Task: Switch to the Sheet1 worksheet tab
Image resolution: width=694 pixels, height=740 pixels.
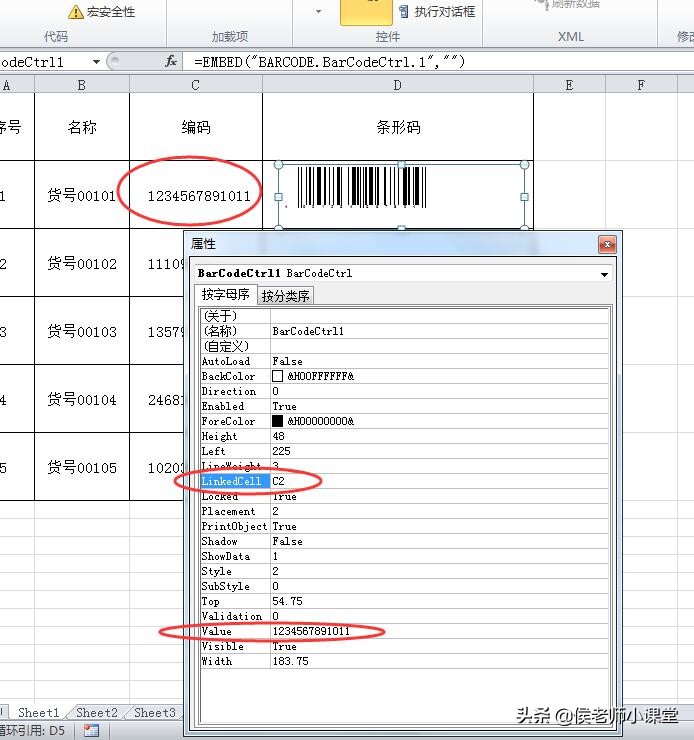Action: (39, 712)
